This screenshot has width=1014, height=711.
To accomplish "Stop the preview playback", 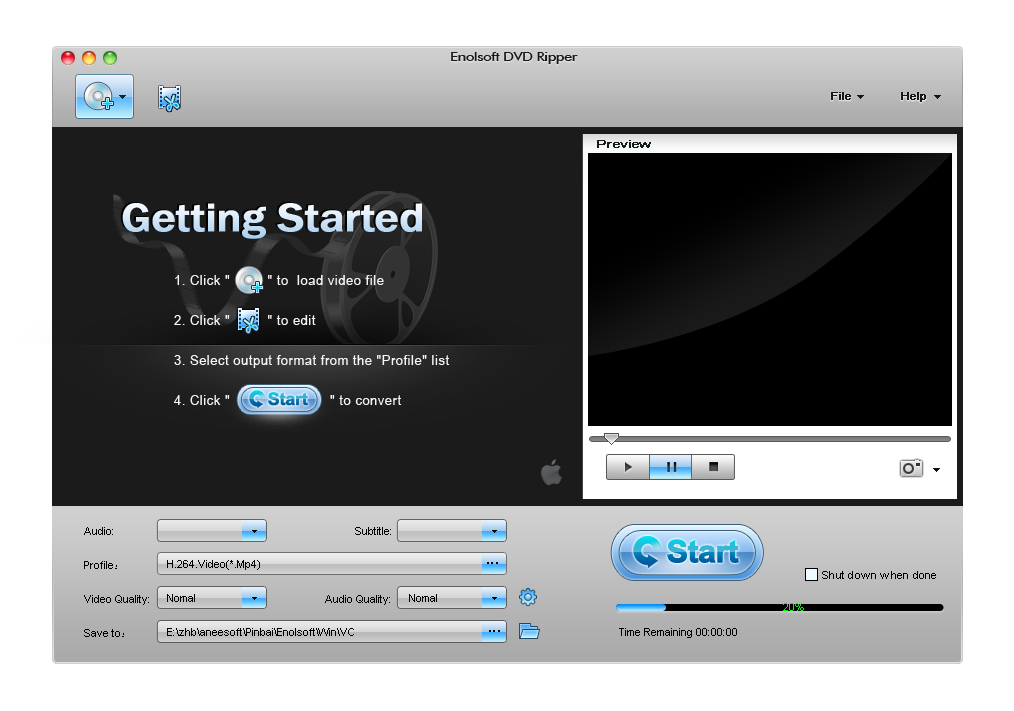I will 713,467.
